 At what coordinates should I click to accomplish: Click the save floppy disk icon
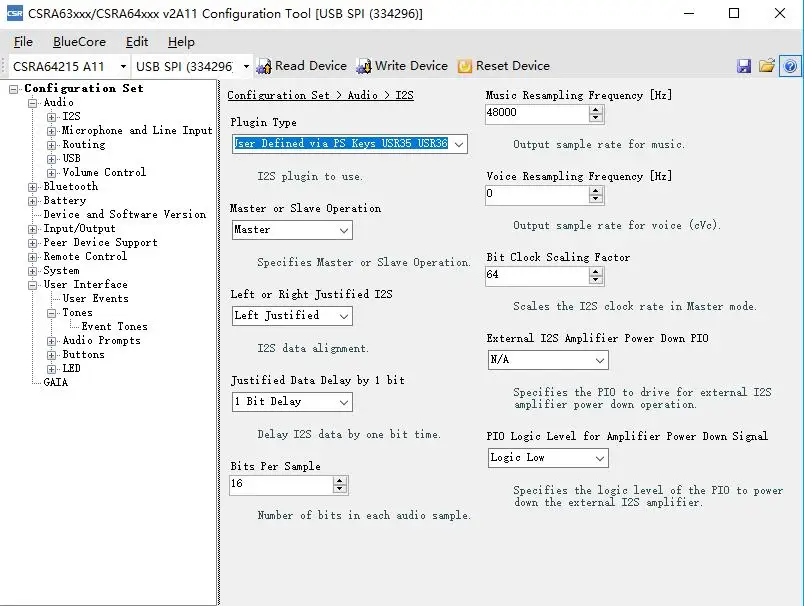[x=743, y=66]
